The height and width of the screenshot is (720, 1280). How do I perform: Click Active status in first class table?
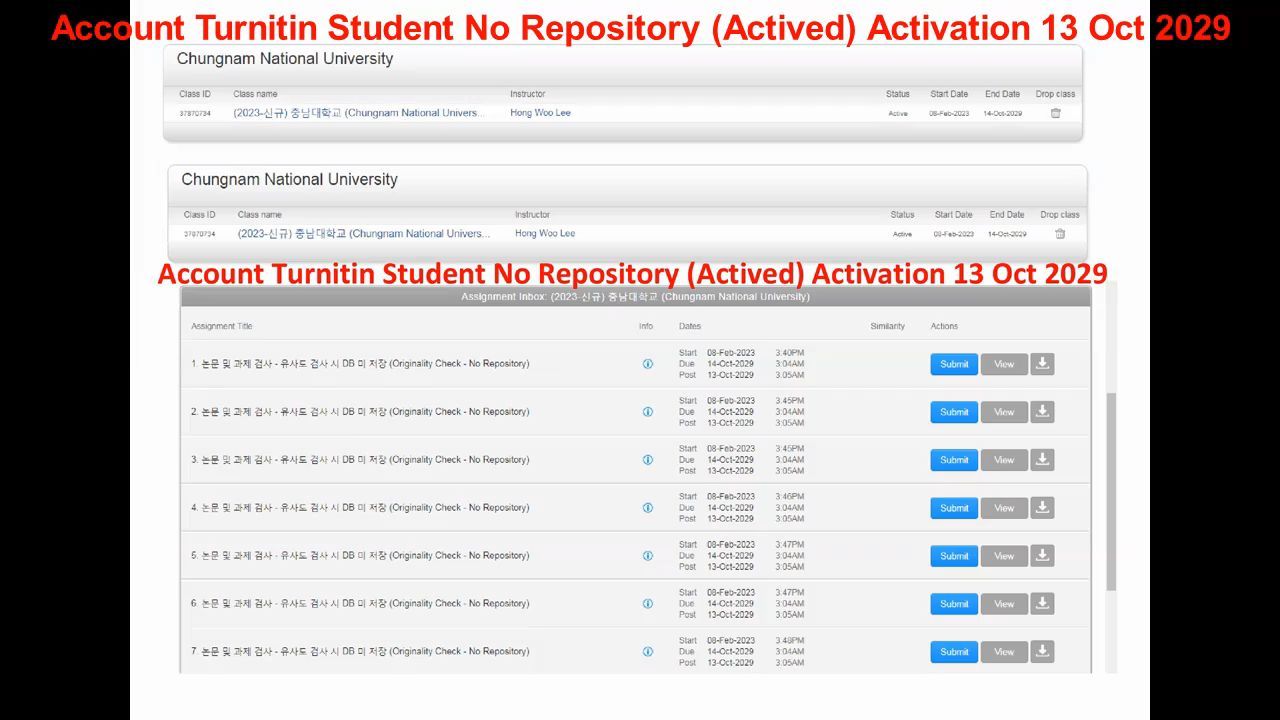pyautogui.click(x=898, y=114)
